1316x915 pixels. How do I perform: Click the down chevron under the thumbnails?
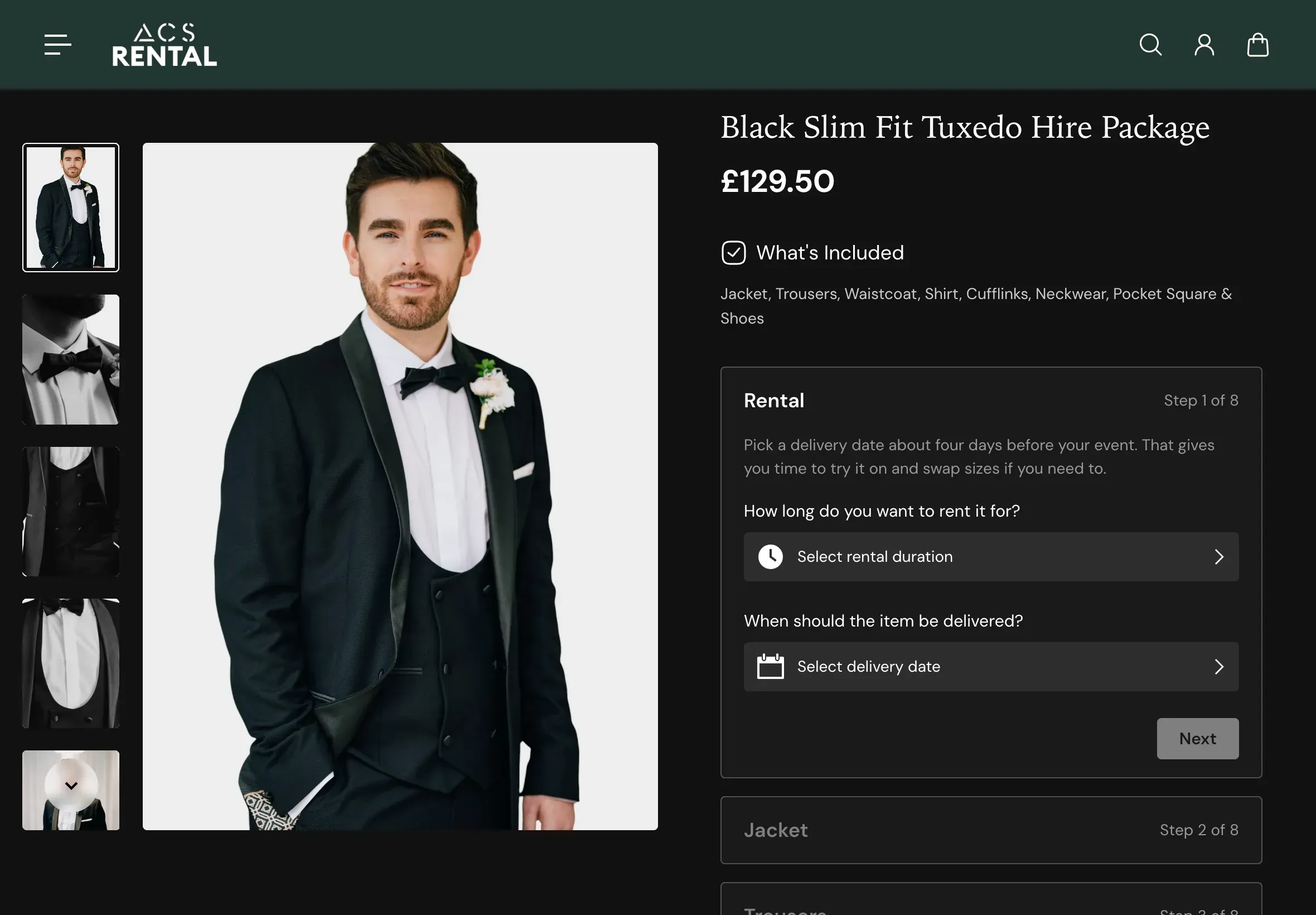tap(70, 786)
